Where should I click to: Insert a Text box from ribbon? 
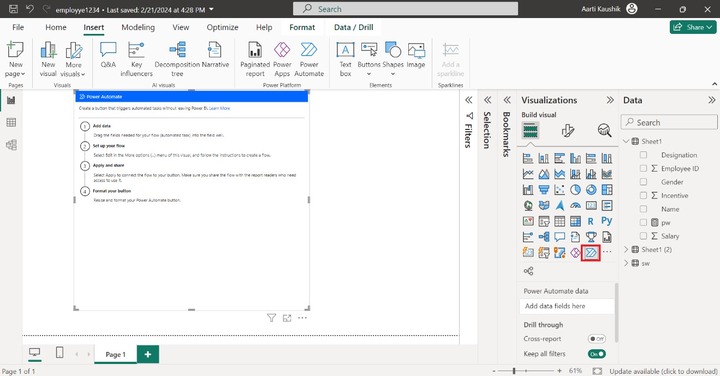[x=345, y=60]
